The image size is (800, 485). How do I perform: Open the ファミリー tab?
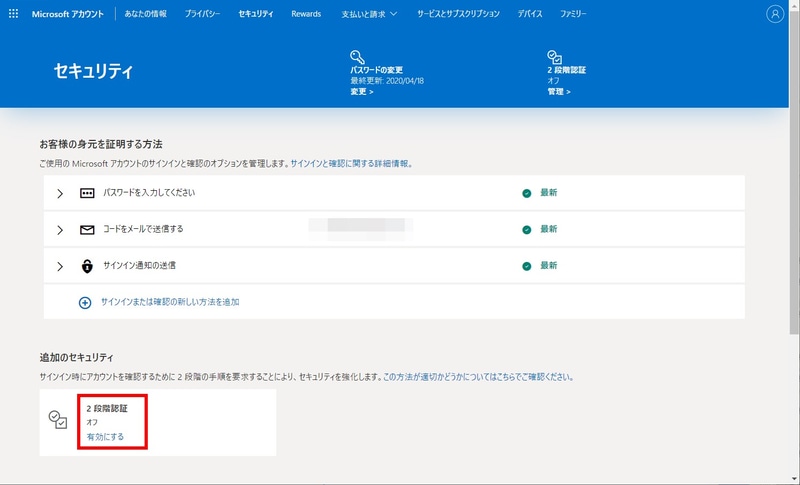573,14
